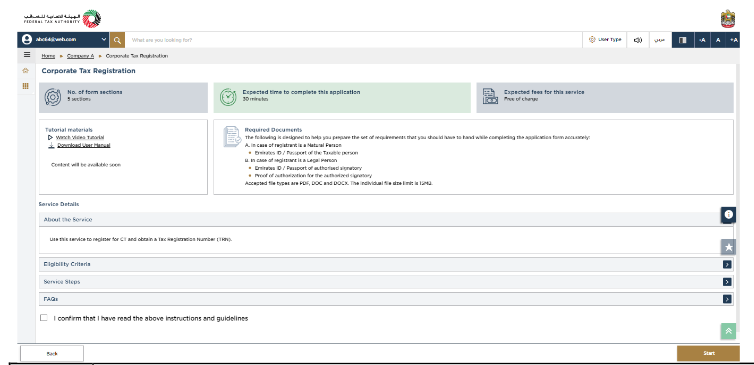This screenshot has width=754, height=365.
Task: Expand the Eligibility Criteria section
Action: [386, 264]
